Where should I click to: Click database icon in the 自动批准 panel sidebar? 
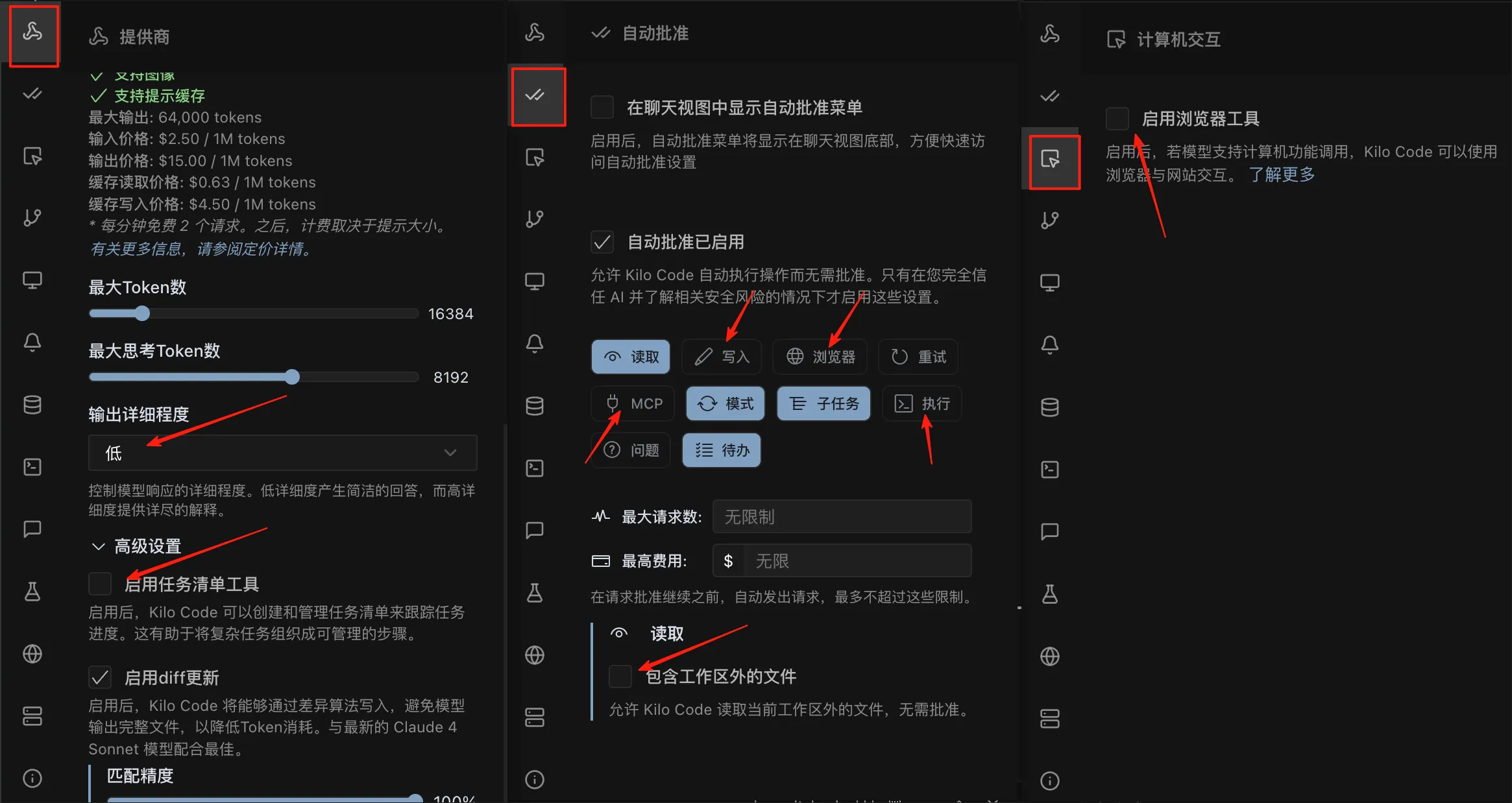pos(535,406)
